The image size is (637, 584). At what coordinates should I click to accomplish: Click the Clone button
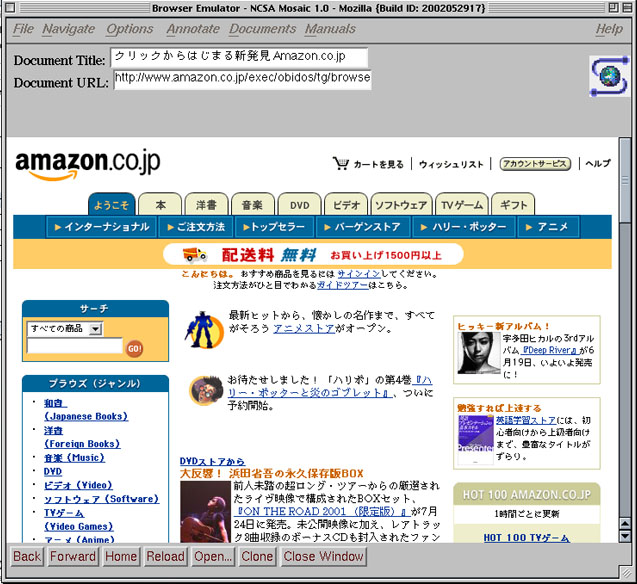[x=257, y=556]
